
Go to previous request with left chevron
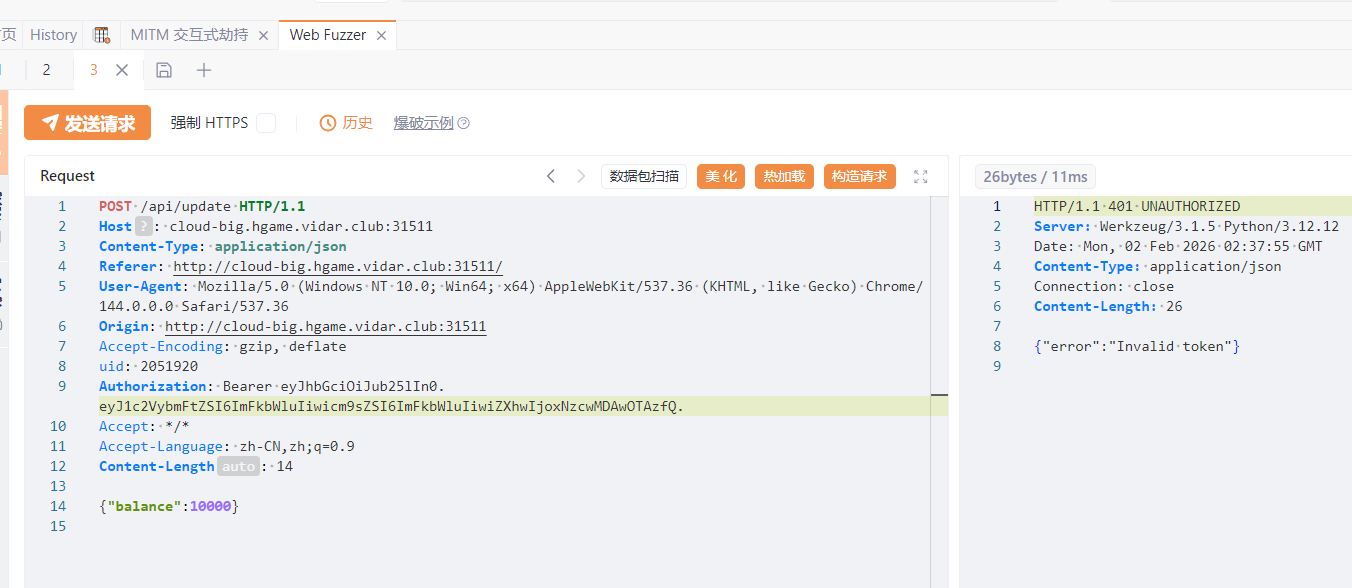(551, 176)
